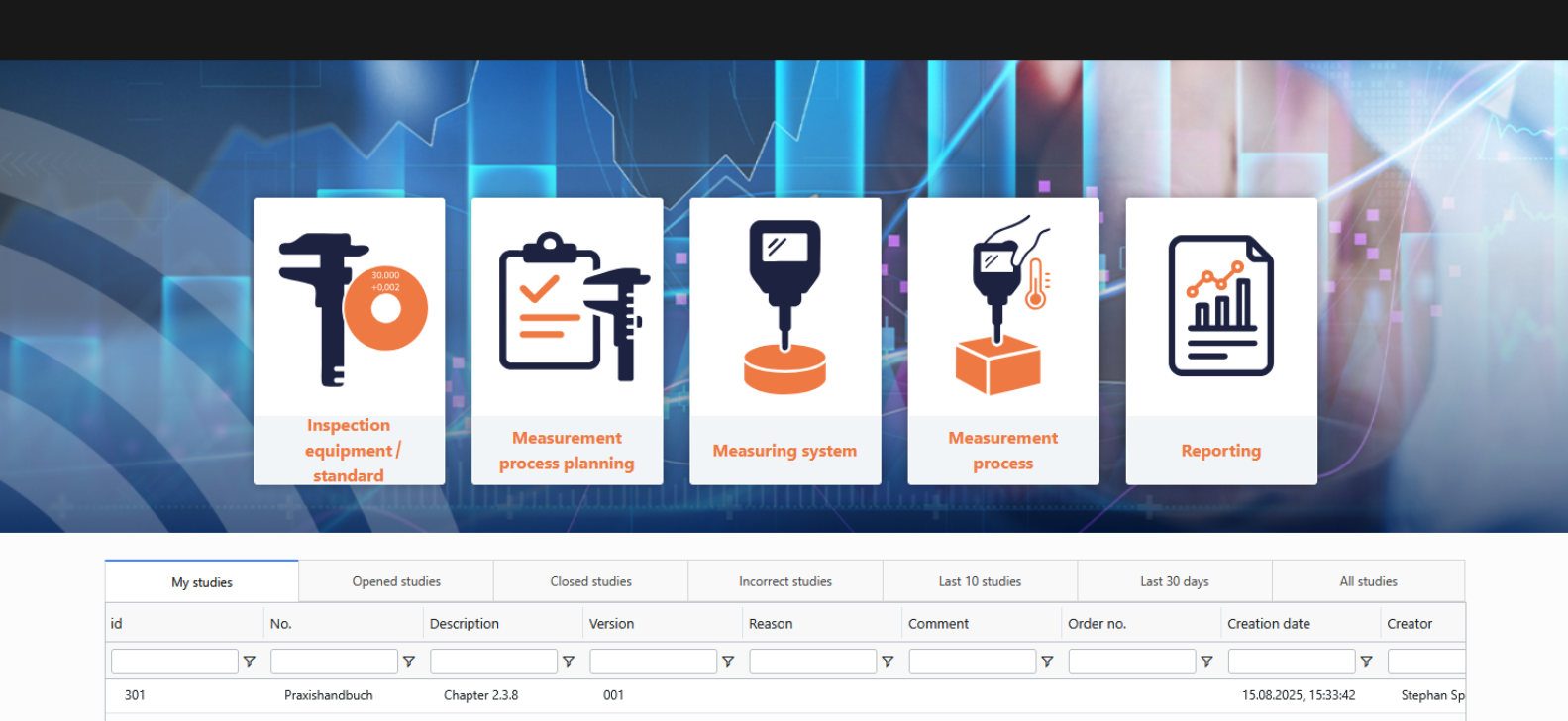1568x721 pixels.
Task: Click the Reporting tile label
Action: pos(1220,451)
